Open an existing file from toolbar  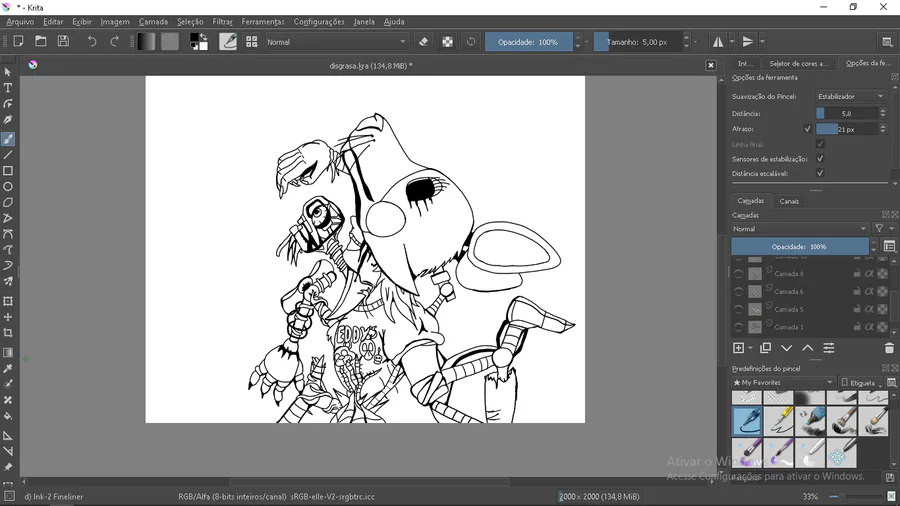[x=41, y=41]
